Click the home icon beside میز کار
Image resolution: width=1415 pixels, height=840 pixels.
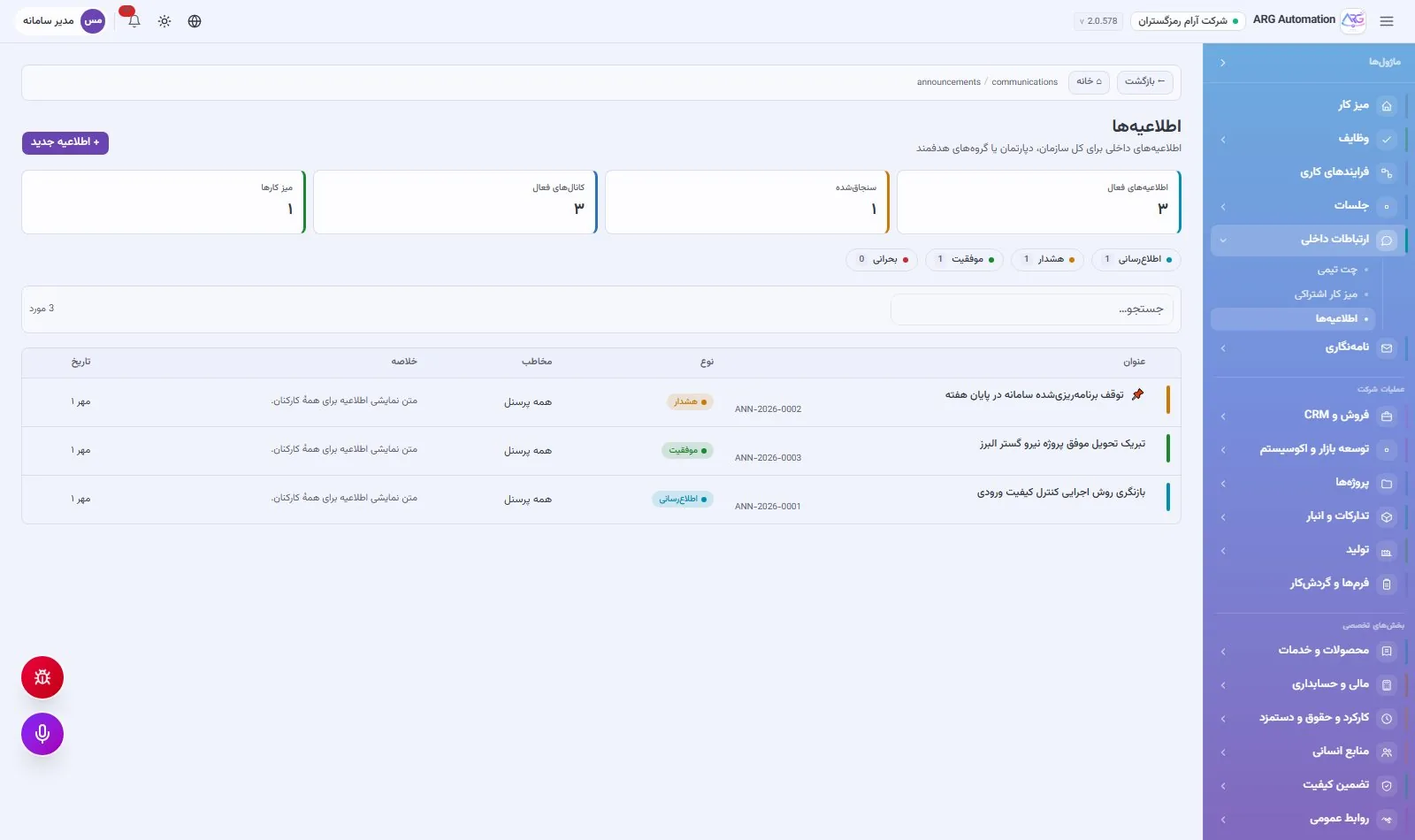point(1387,106)
